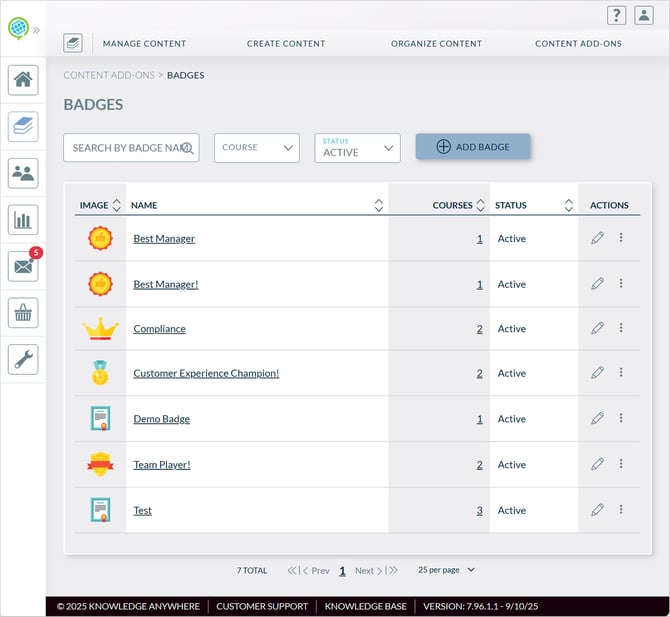Click the globe logo icon
This screenshot has height=617, width=670.
point(18,29)
